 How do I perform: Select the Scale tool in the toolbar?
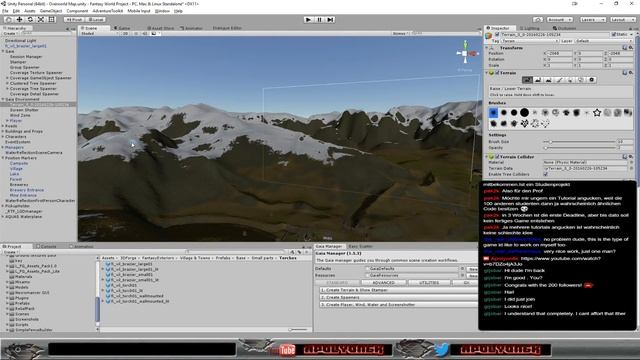41,20
